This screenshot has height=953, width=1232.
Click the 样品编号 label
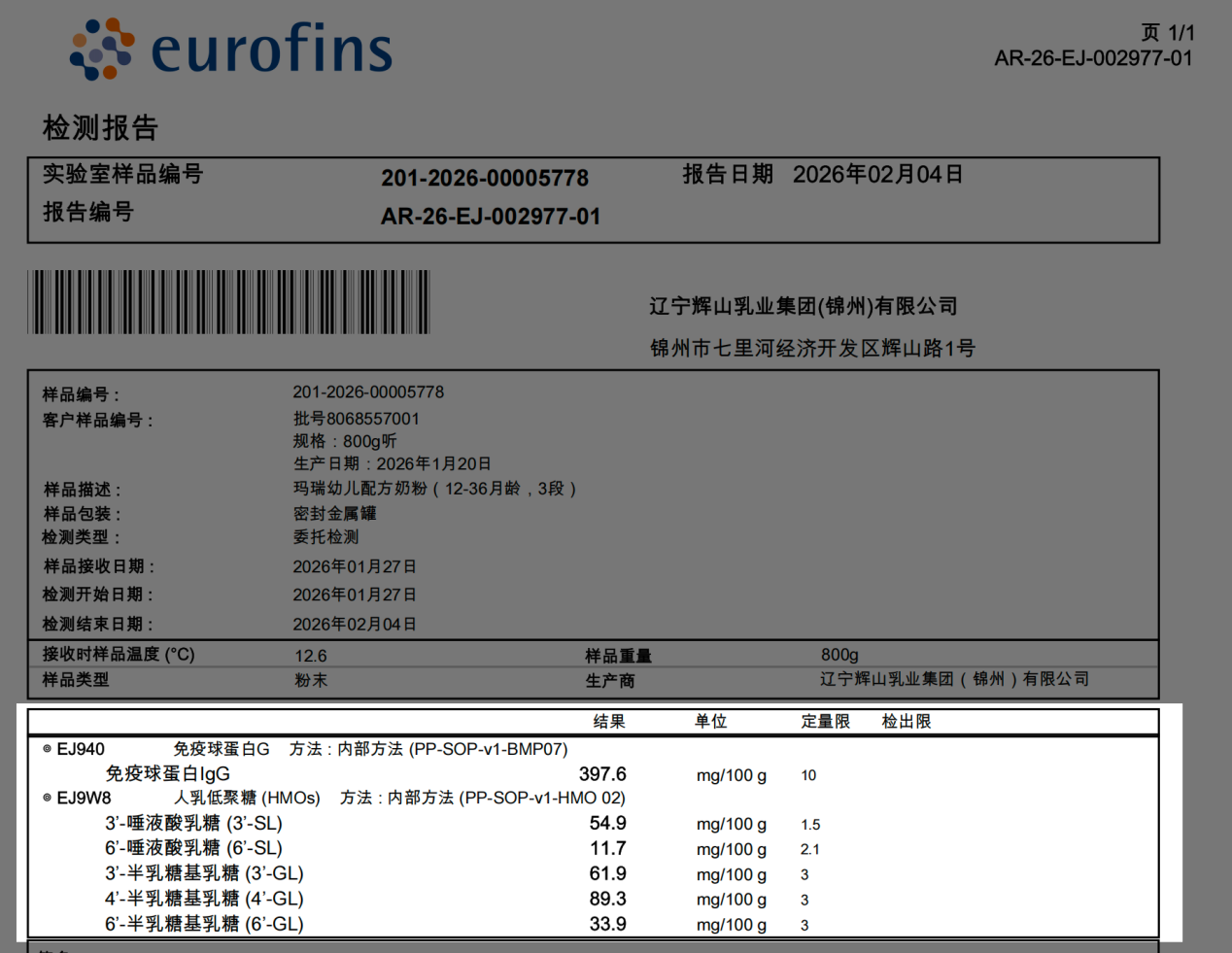pyautogui.click(x=81, y=394)
